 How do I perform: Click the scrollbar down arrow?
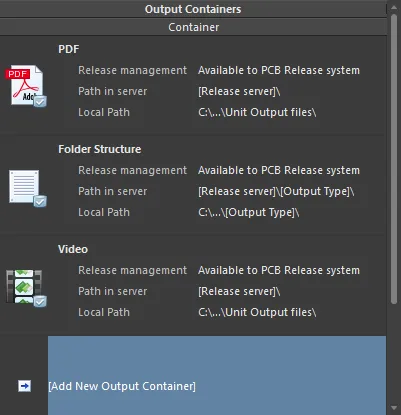(394, 408)
